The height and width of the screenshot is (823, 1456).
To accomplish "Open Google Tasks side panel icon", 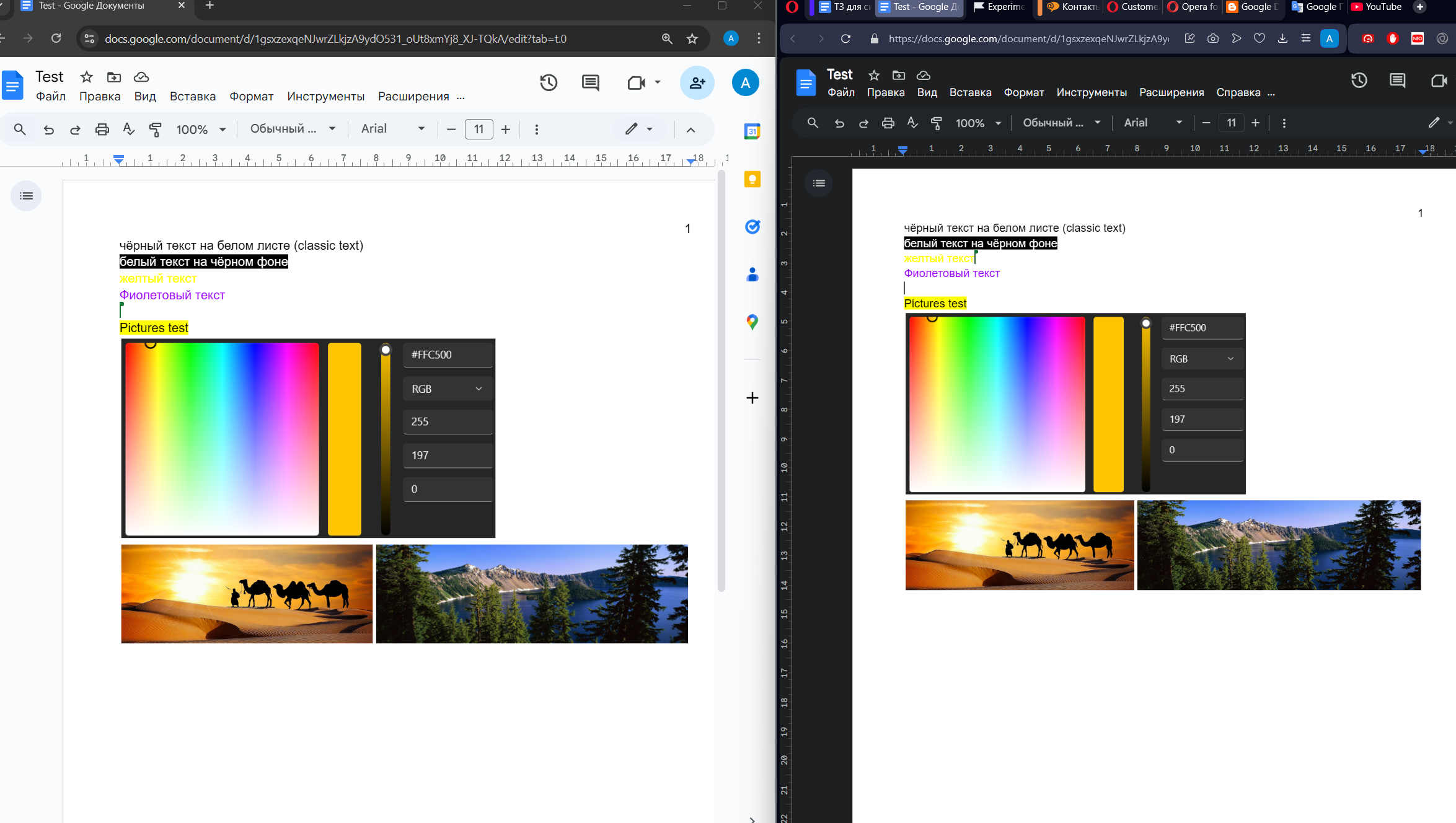I will coord(752,227).
